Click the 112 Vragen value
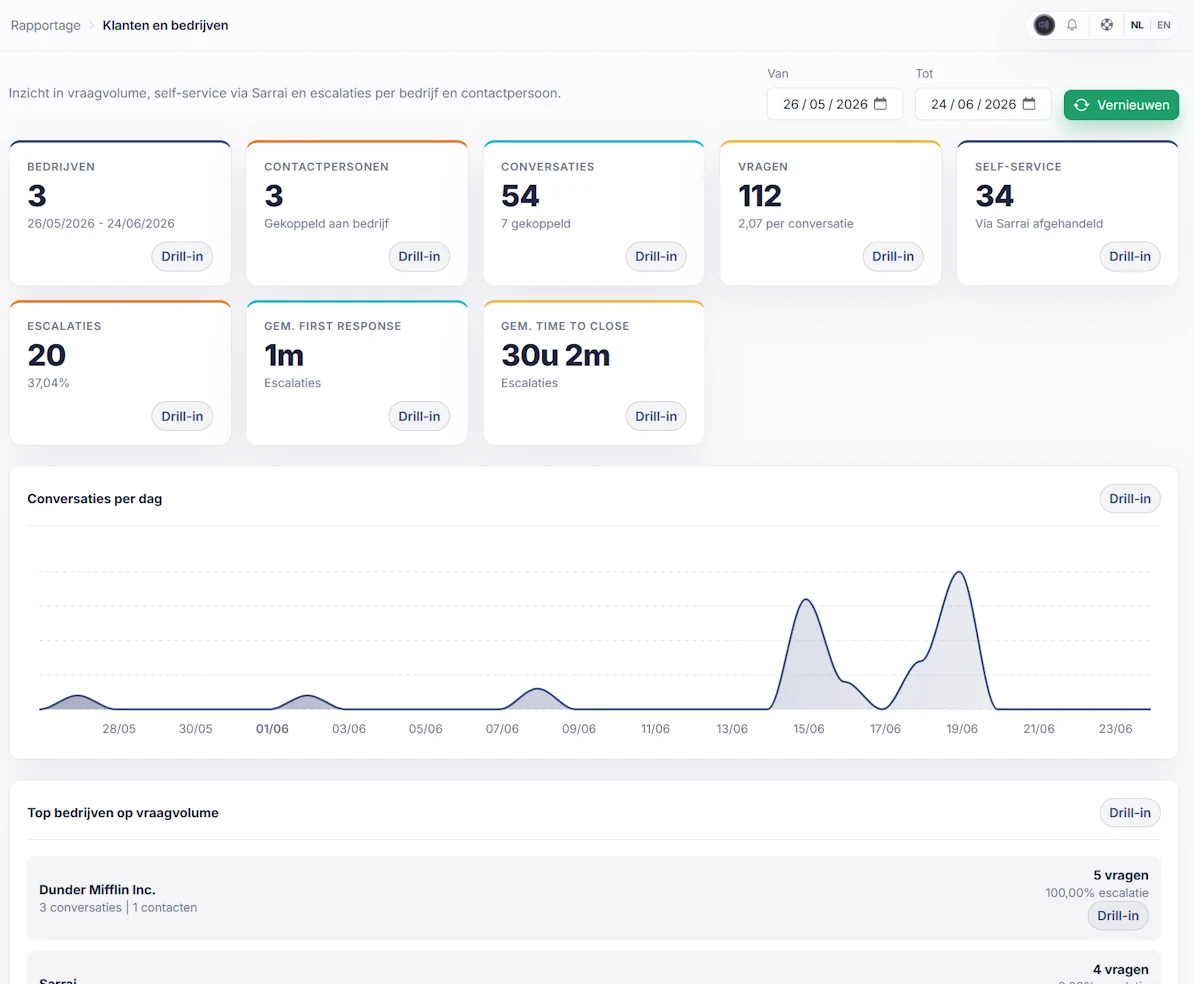The height and width of the screenshot is (984, 1194). tap(759, 196)
